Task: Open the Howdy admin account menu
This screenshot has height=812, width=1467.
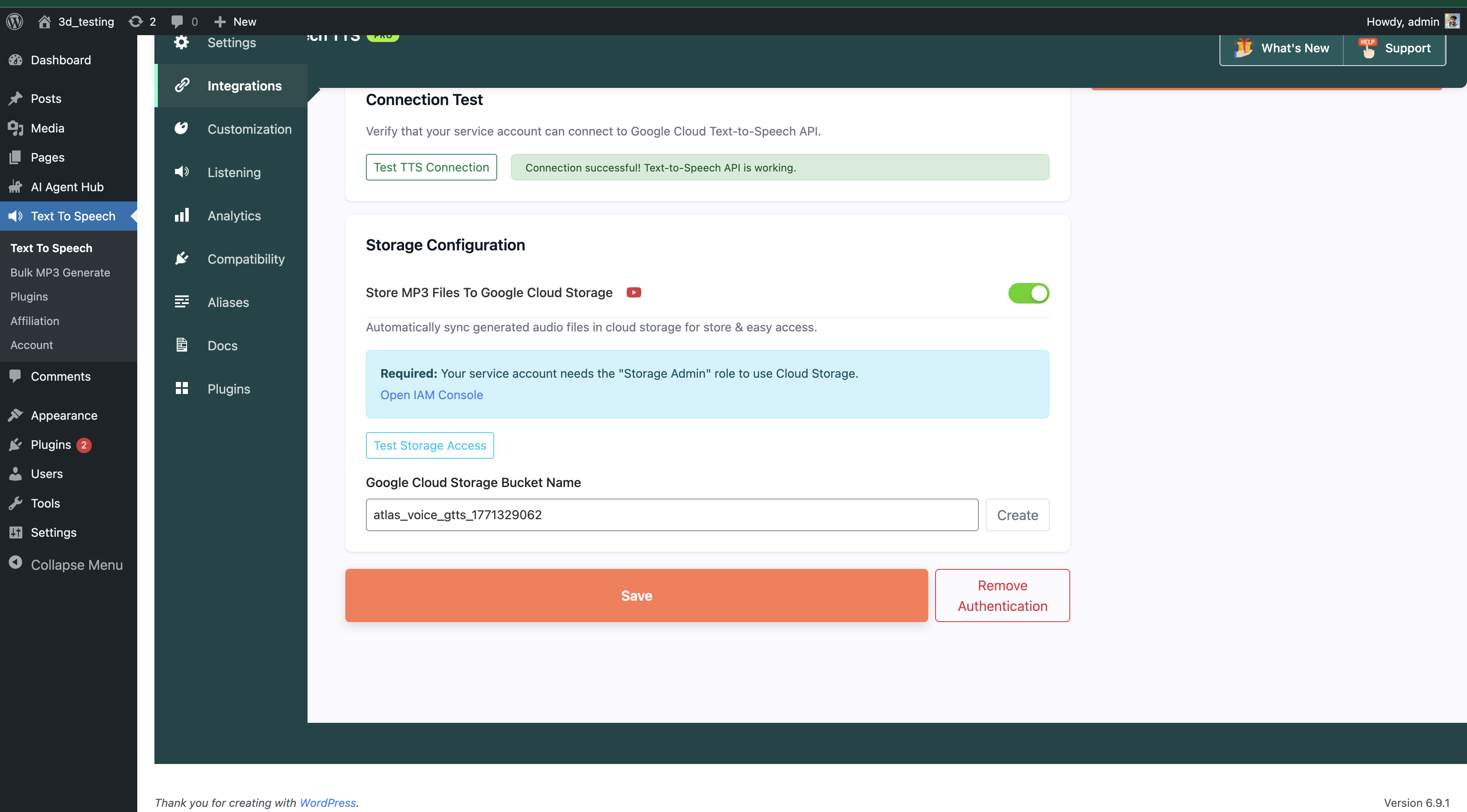Action: 1413,21
